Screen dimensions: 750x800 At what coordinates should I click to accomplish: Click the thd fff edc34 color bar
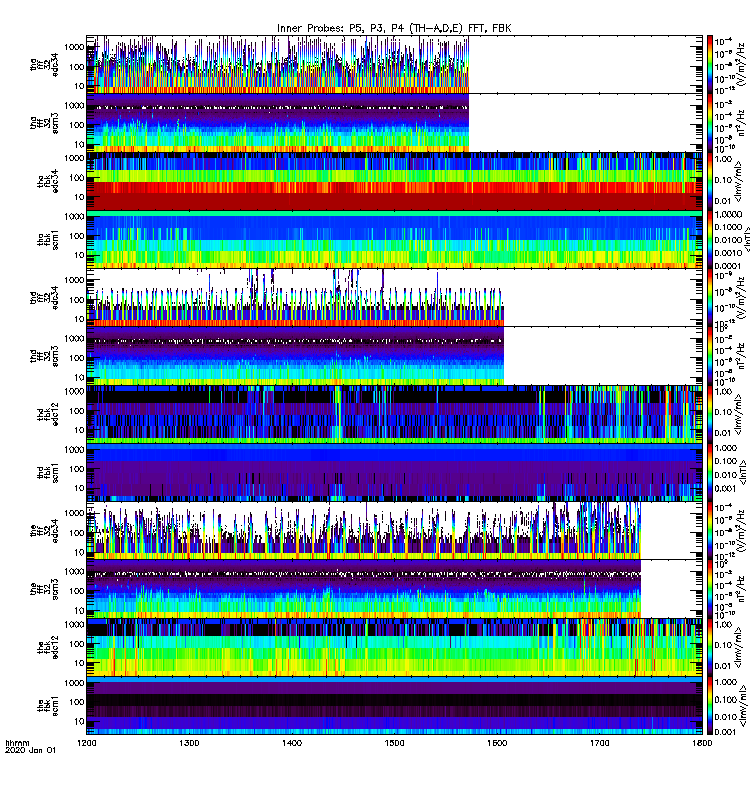[710, 298]
